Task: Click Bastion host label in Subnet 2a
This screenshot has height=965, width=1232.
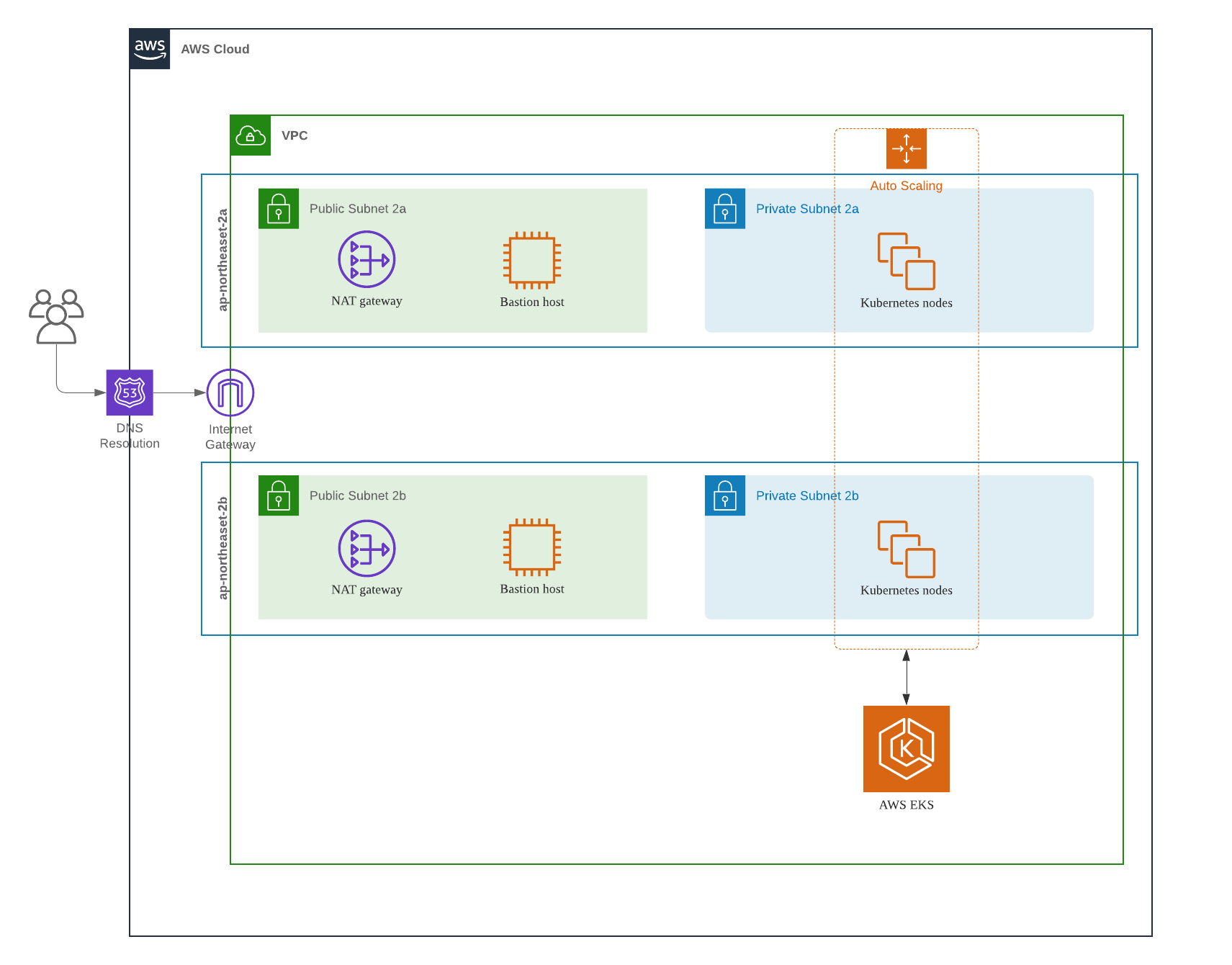Action: tap(532, 302)
